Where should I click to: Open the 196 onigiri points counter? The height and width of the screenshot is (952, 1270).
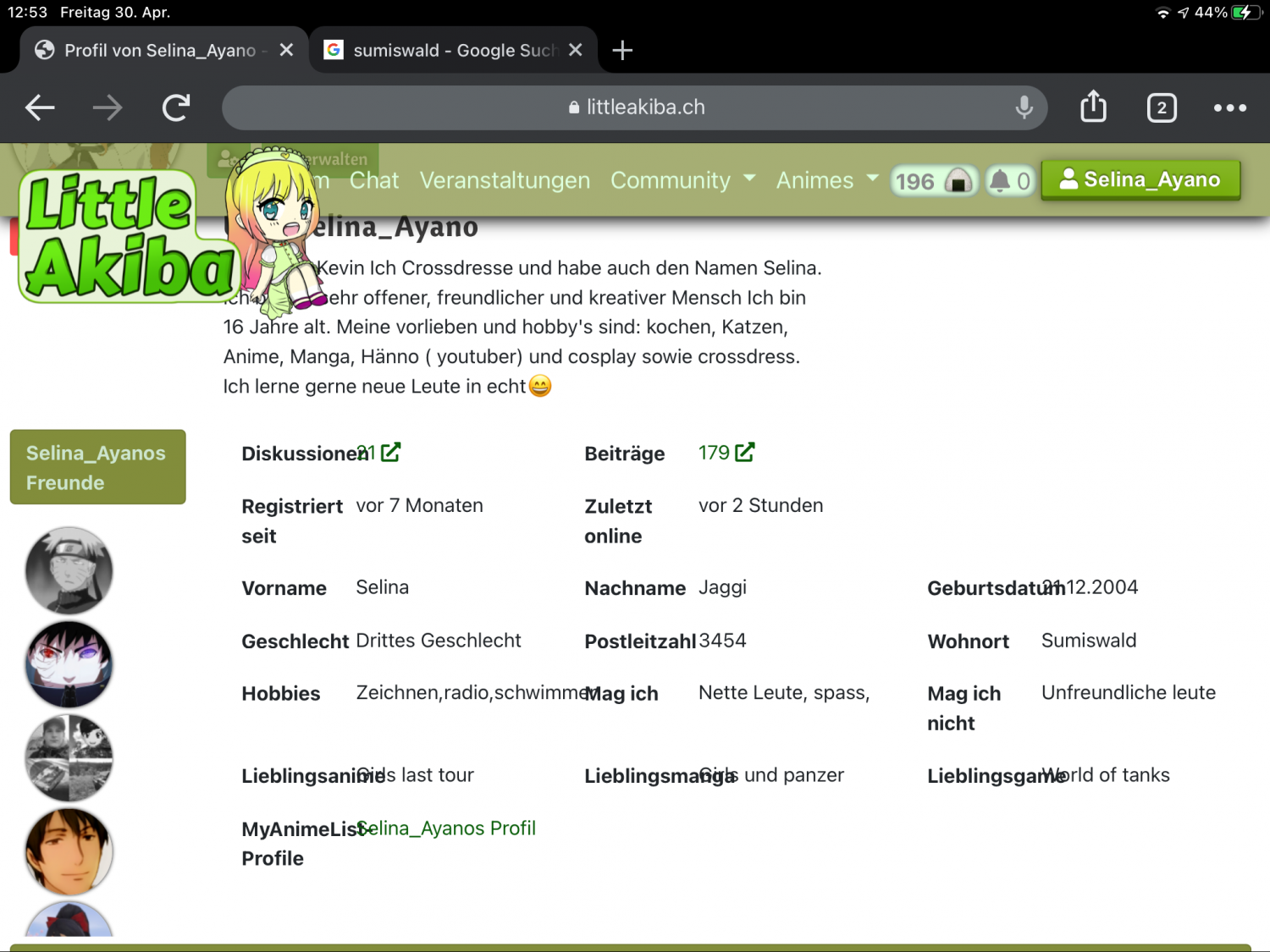tap(933, 181)
